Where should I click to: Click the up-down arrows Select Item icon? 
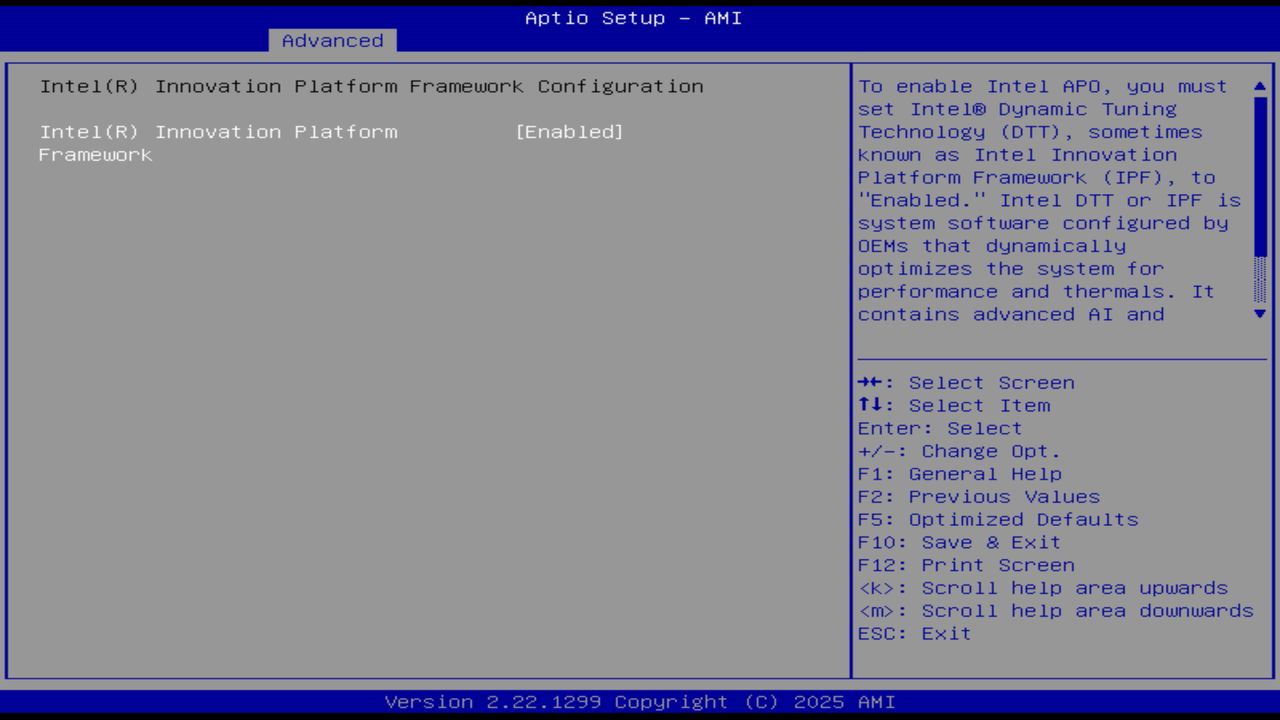coord(870,405)
